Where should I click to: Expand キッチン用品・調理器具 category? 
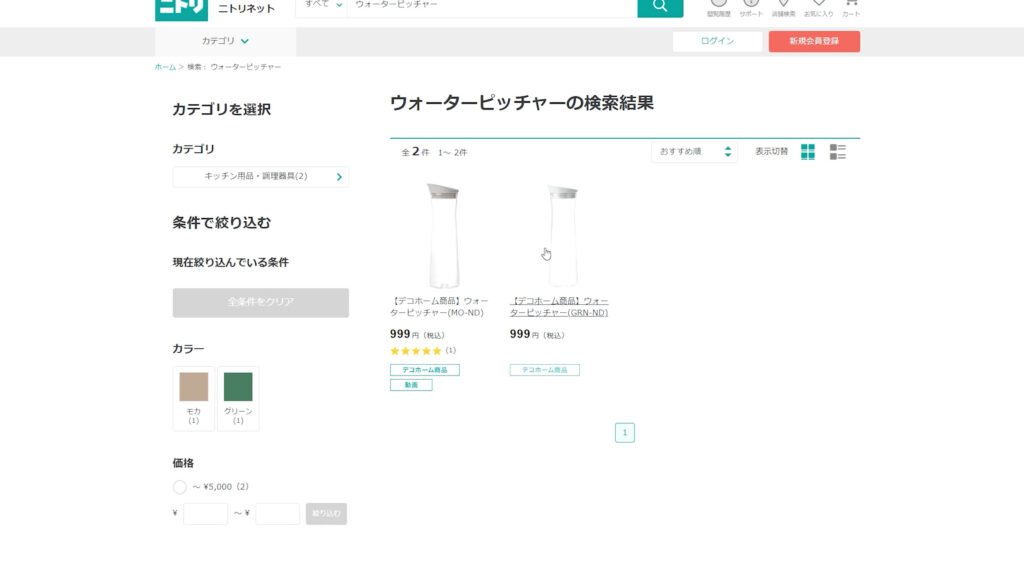(261, 177)
